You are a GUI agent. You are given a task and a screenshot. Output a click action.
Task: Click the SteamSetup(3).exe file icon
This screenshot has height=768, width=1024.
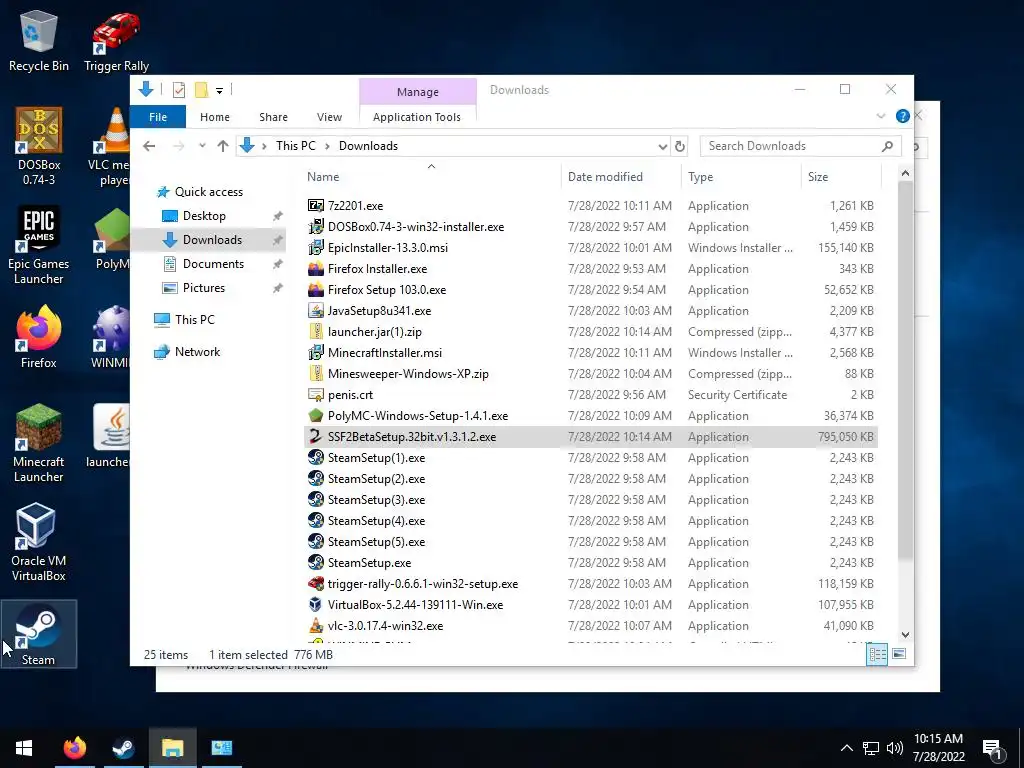[315, 500]
